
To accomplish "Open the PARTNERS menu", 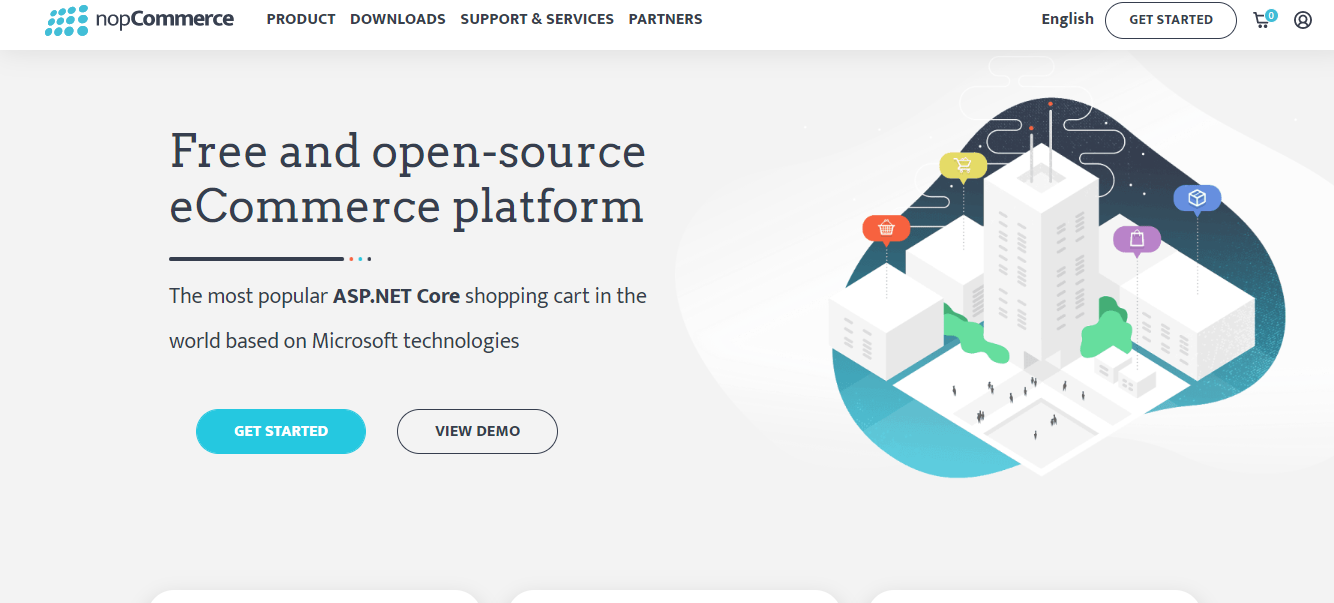I will (x=665, y=19).
